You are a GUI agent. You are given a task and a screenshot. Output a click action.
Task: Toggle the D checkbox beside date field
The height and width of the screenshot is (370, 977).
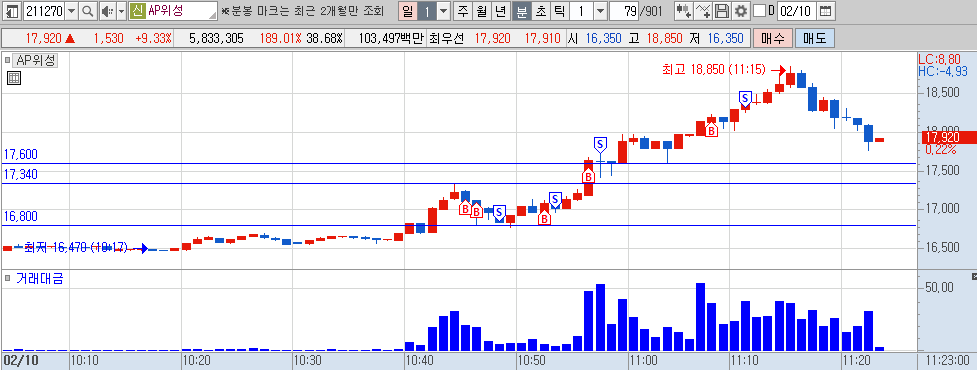[x=759, y=11]
